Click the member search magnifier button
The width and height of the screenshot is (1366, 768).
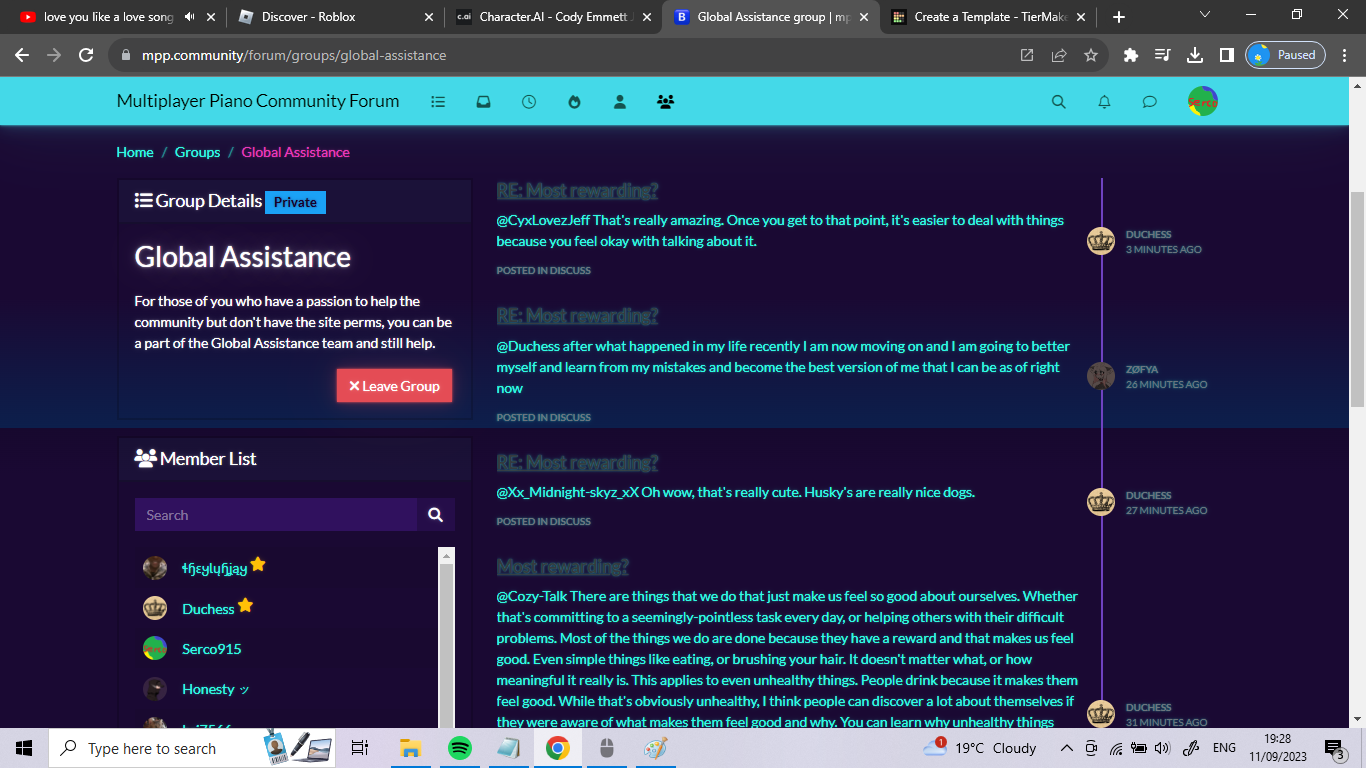435,515
